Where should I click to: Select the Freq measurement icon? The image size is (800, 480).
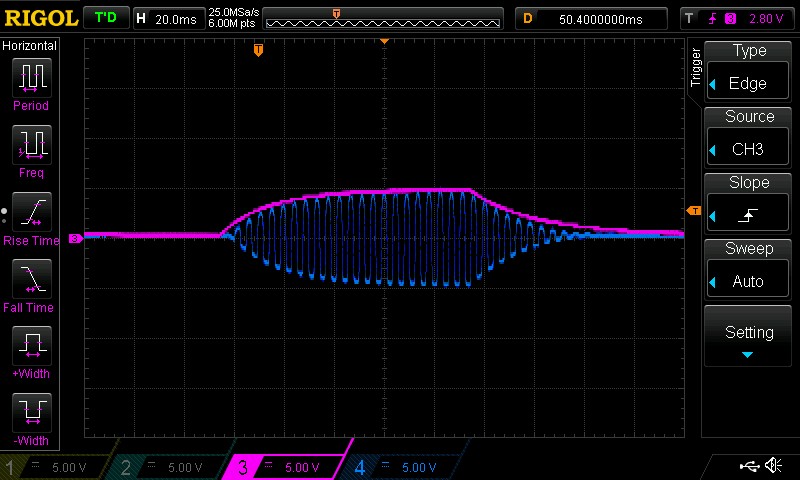tap(30, 144)
